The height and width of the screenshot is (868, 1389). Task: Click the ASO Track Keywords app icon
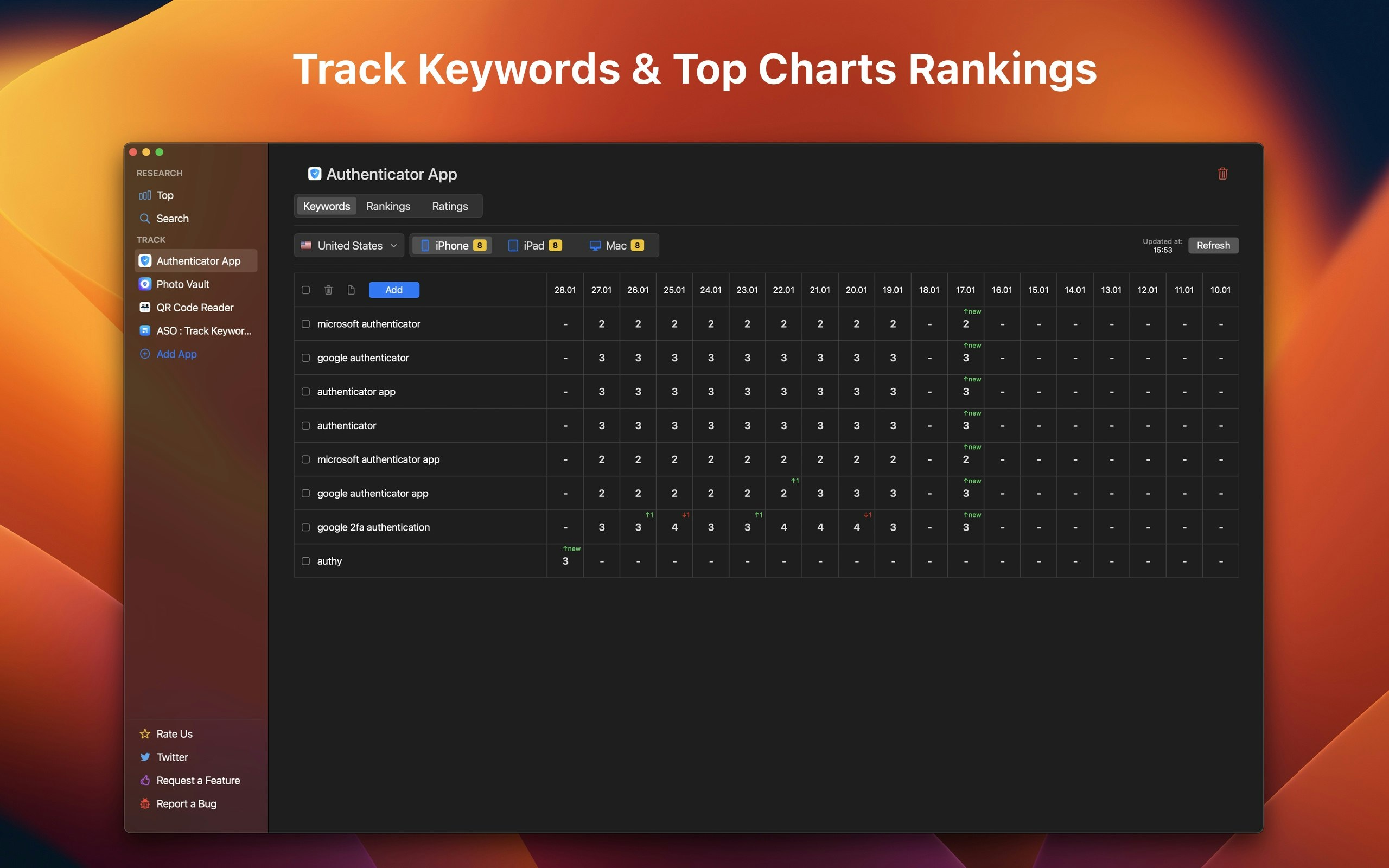pyautogui.click(x=145, y=331)
